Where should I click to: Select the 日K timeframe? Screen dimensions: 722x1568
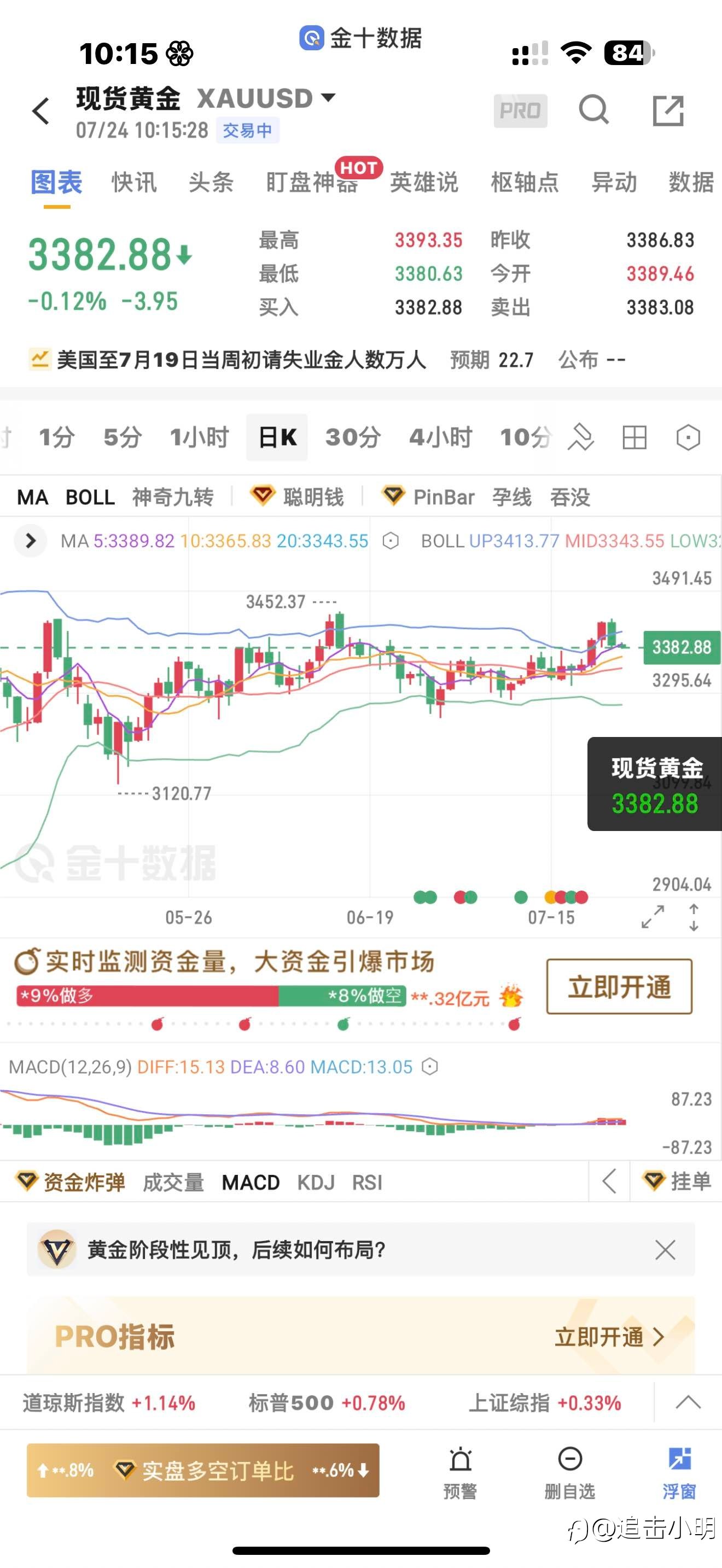tap(277, 437)
